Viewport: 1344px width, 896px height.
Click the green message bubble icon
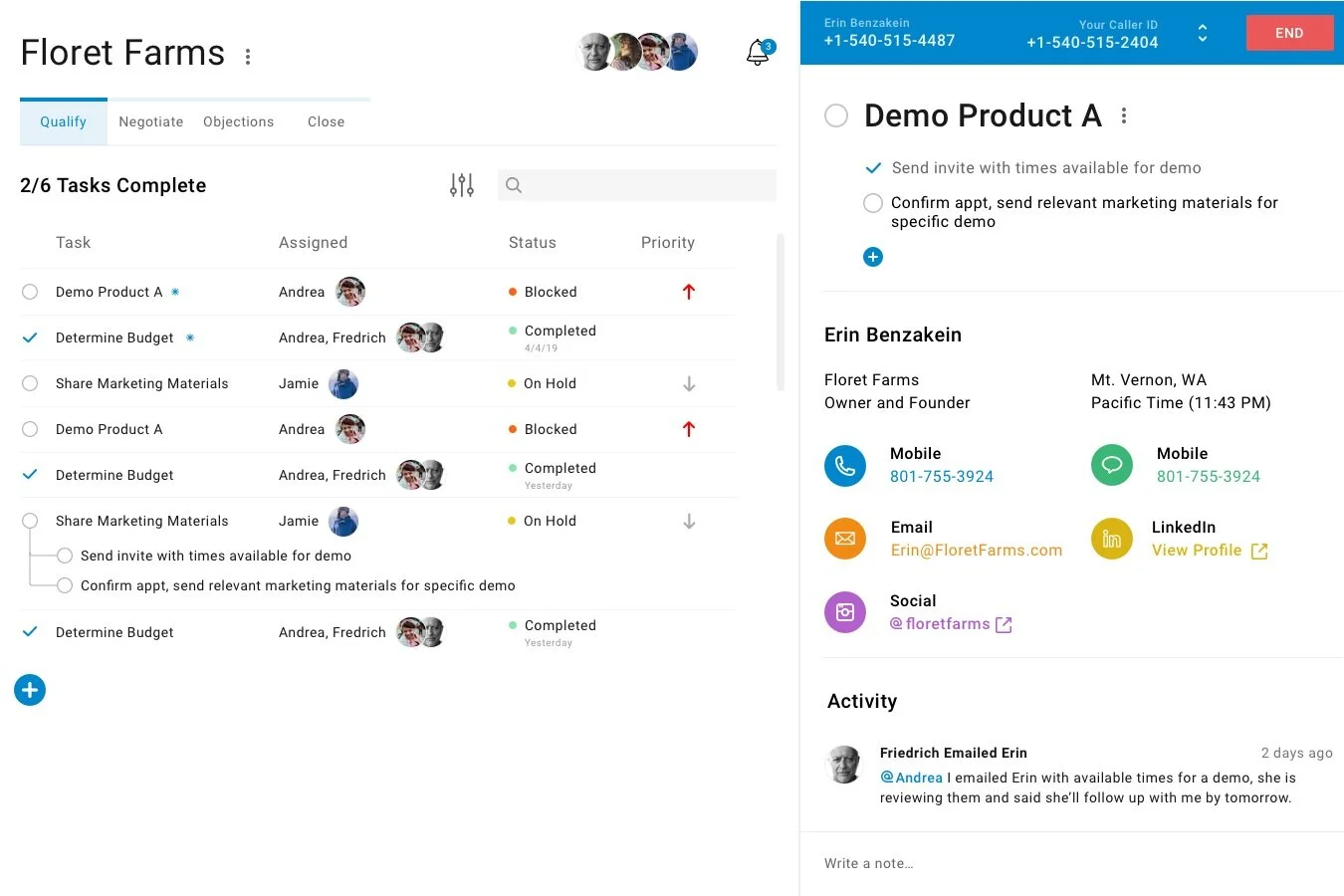1112,465
